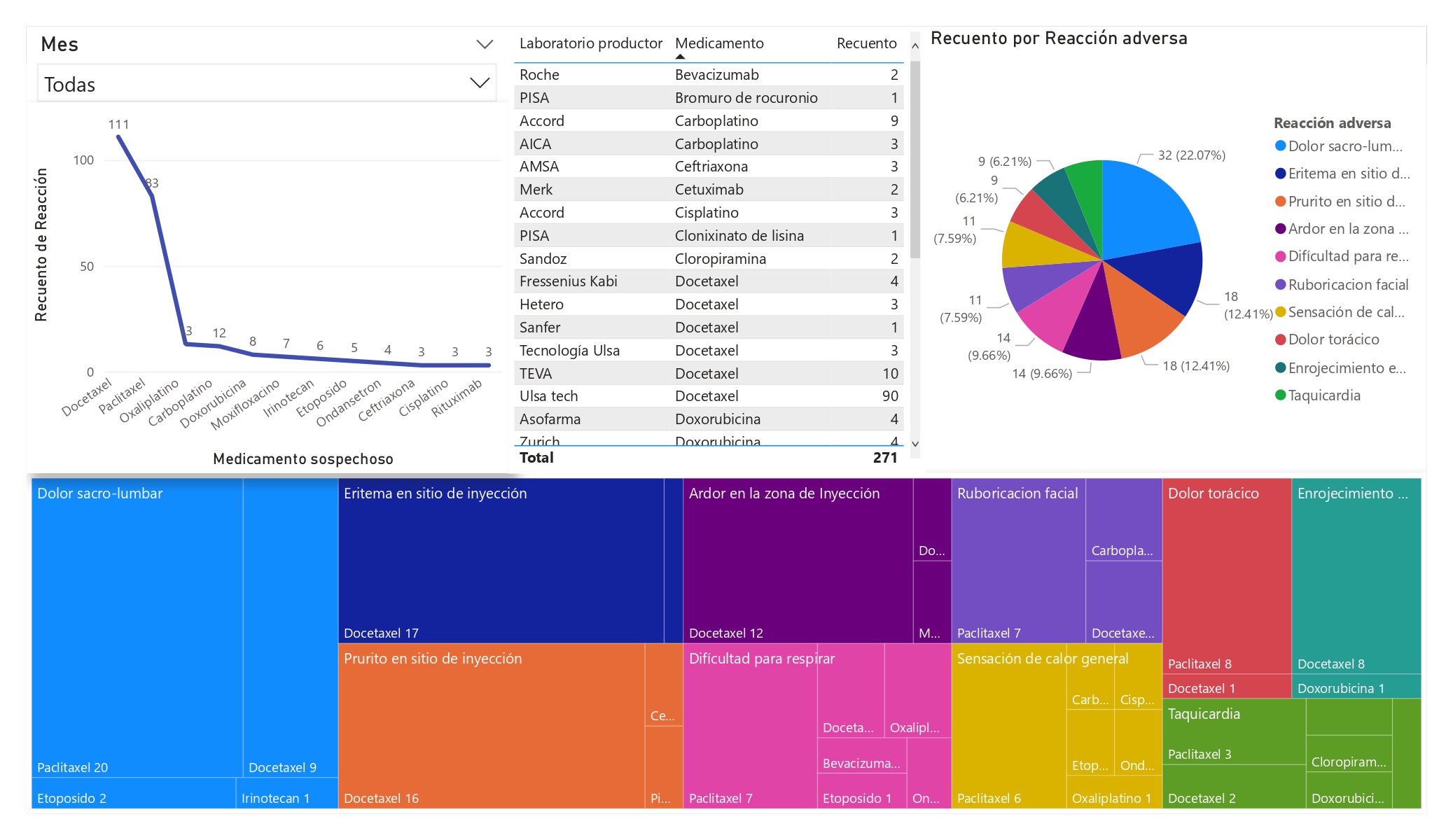Select Docetaxel 17 Eritema treemap tile

[500, 560]
